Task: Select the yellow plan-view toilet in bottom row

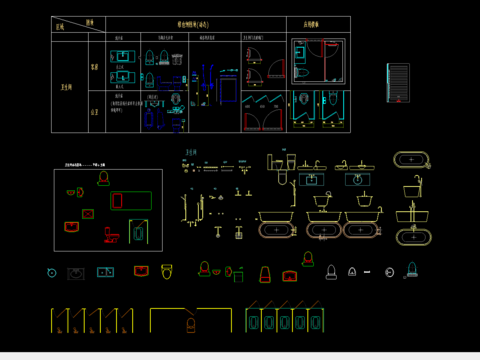Action: pyautogui.click(x=167, y=271)
